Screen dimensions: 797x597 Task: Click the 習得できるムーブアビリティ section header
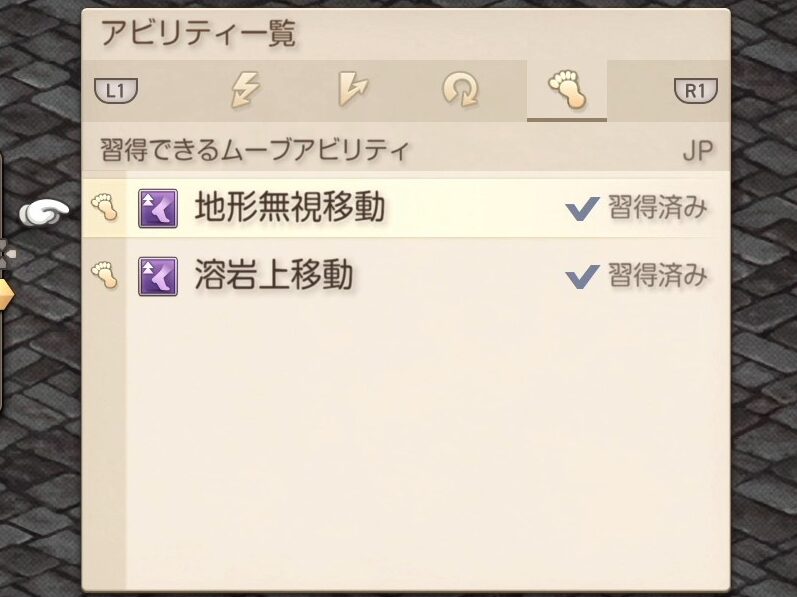pos(255,151)
